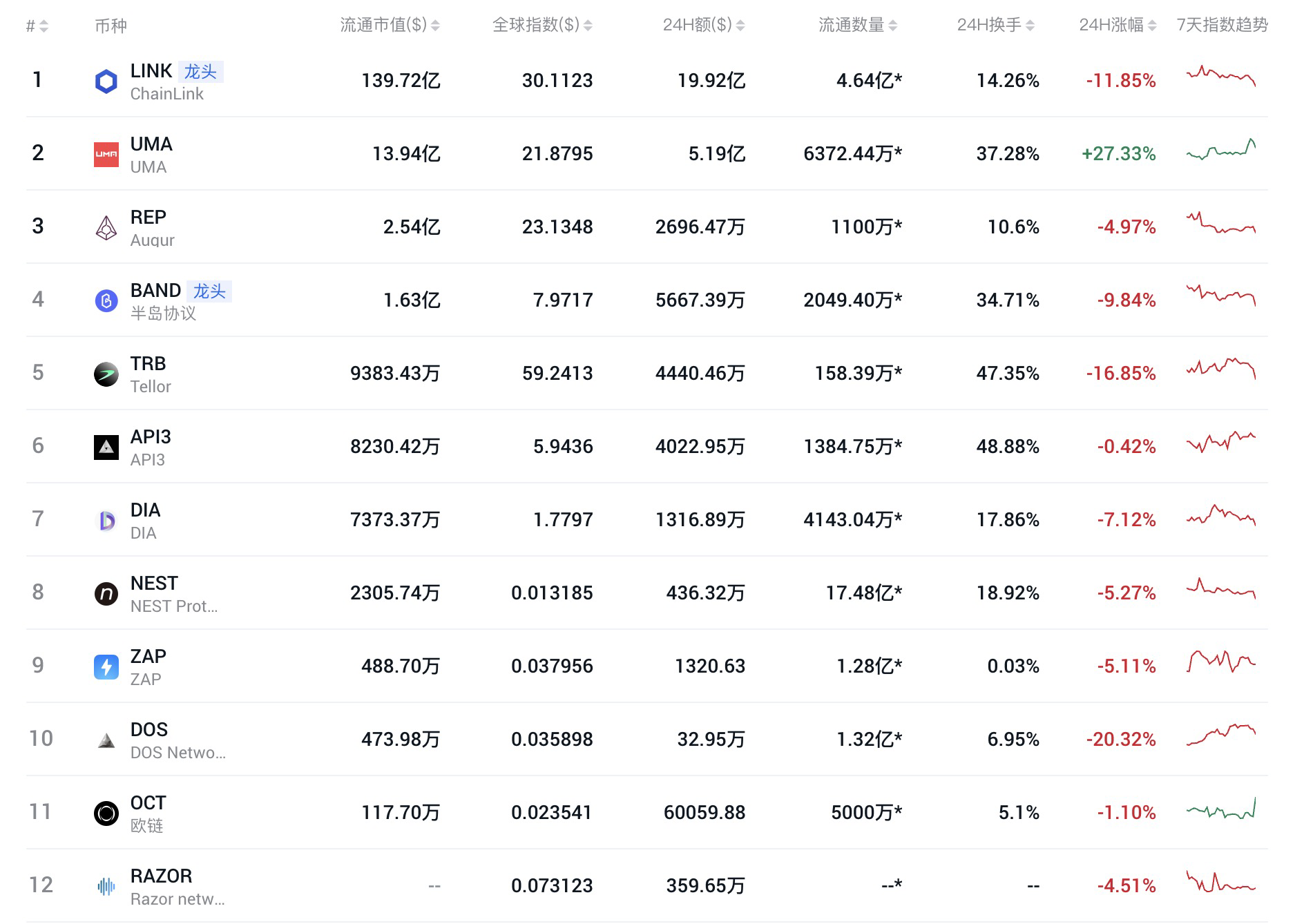The width and height of the screenshot is (1304, 924).
Task: View TRB 7-day trend sparkline
Action: click(1221, 369)
